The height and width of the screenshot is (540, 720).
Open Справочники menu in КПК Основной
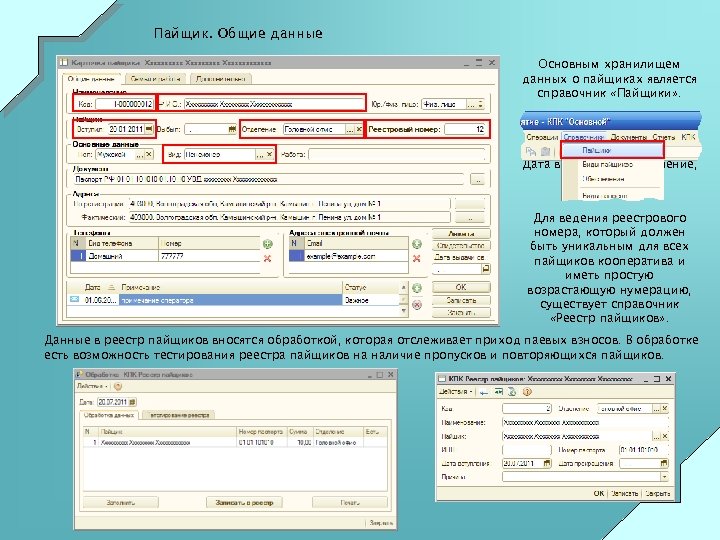tap(583, 137)
